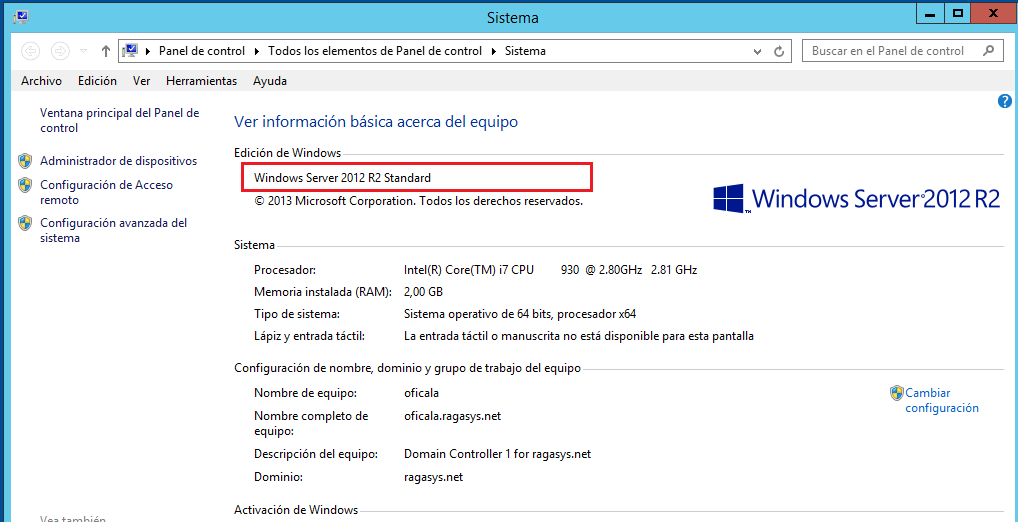Expand the address bar history dropdown

[757, 51]
